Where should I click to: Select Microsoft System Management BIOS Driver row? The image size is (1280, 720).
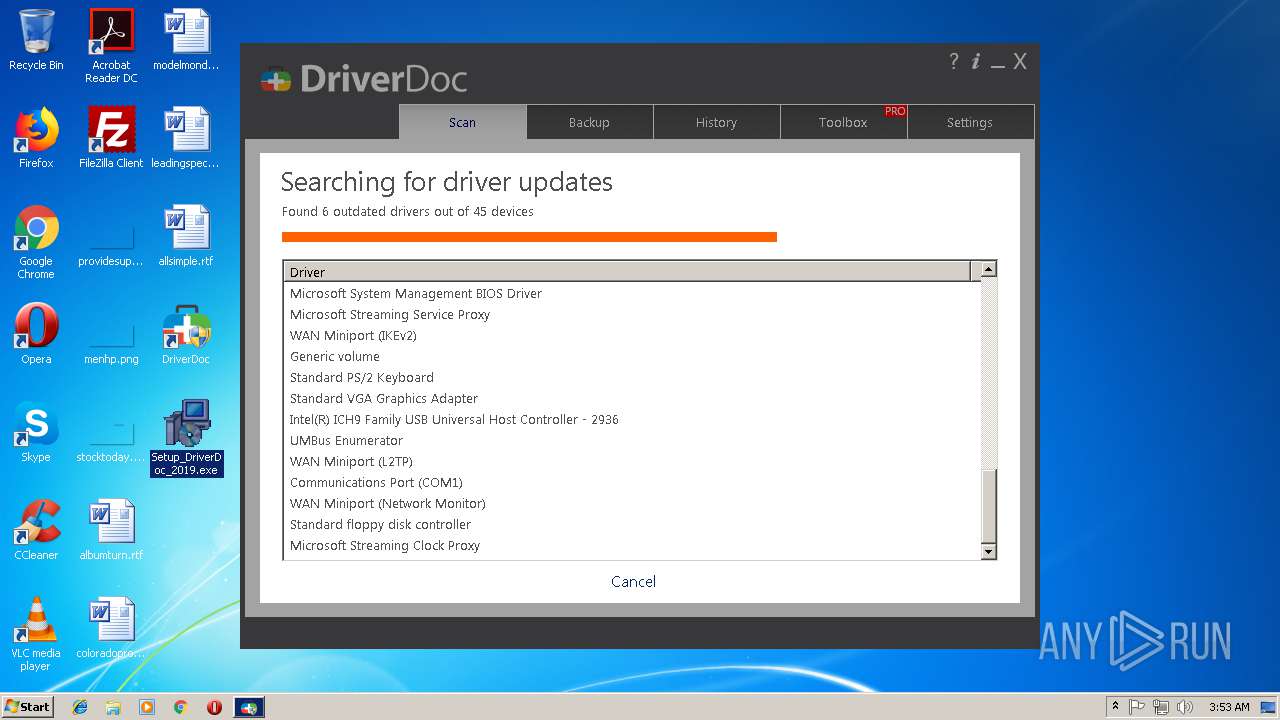coord(632,293)
